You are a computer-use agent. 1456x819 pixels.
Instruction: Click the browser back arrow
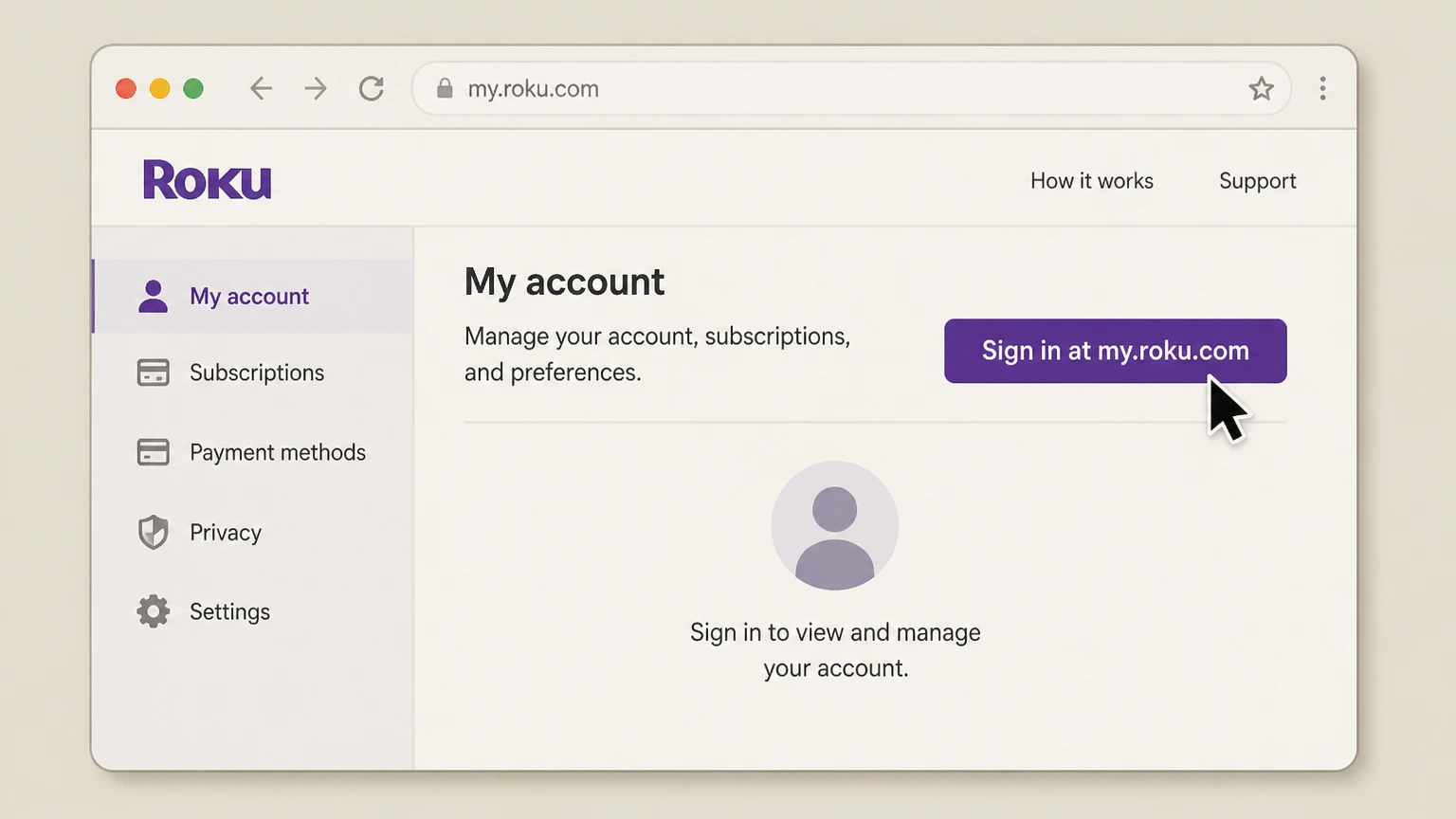(261, 89)
